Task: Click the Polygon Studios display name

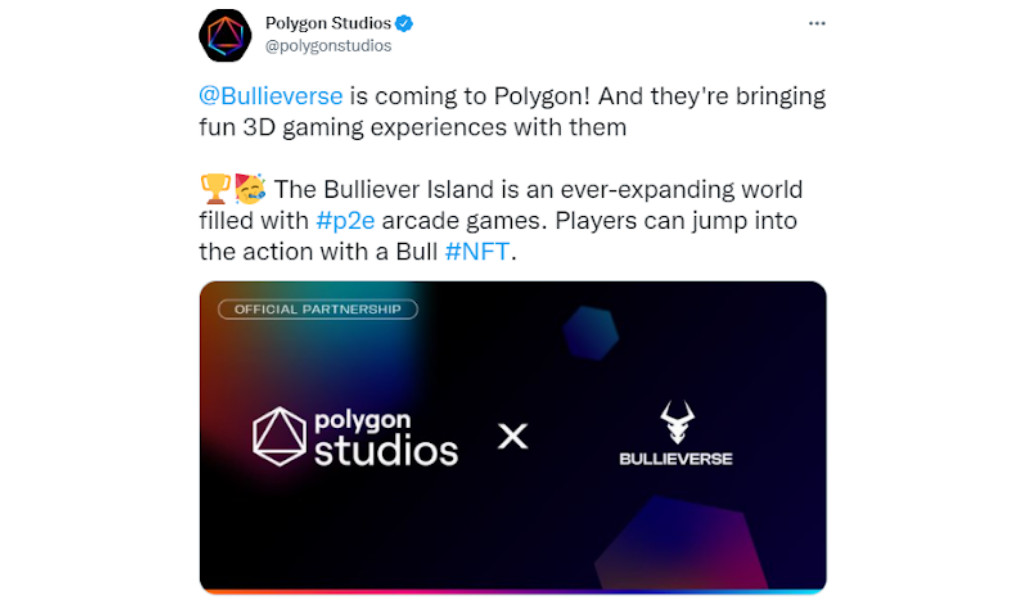Action: (x=328, y=23)
